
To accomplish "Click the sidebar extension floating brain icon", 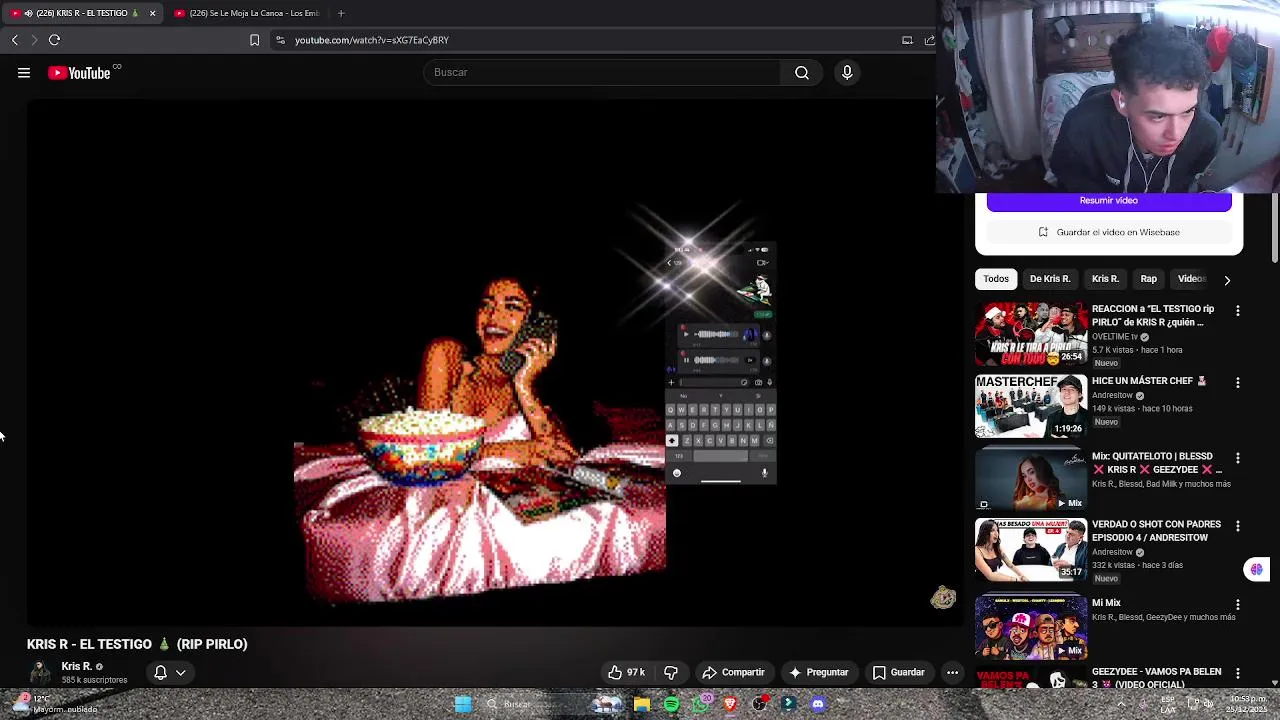I will point(1256,570).
